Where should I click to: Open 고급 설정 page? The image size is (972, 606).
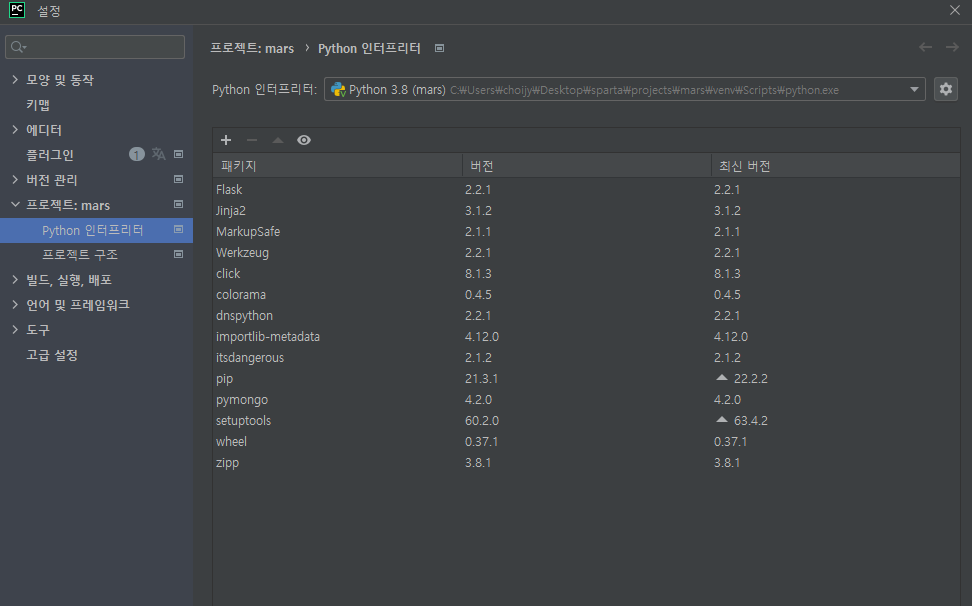(52, 355)
